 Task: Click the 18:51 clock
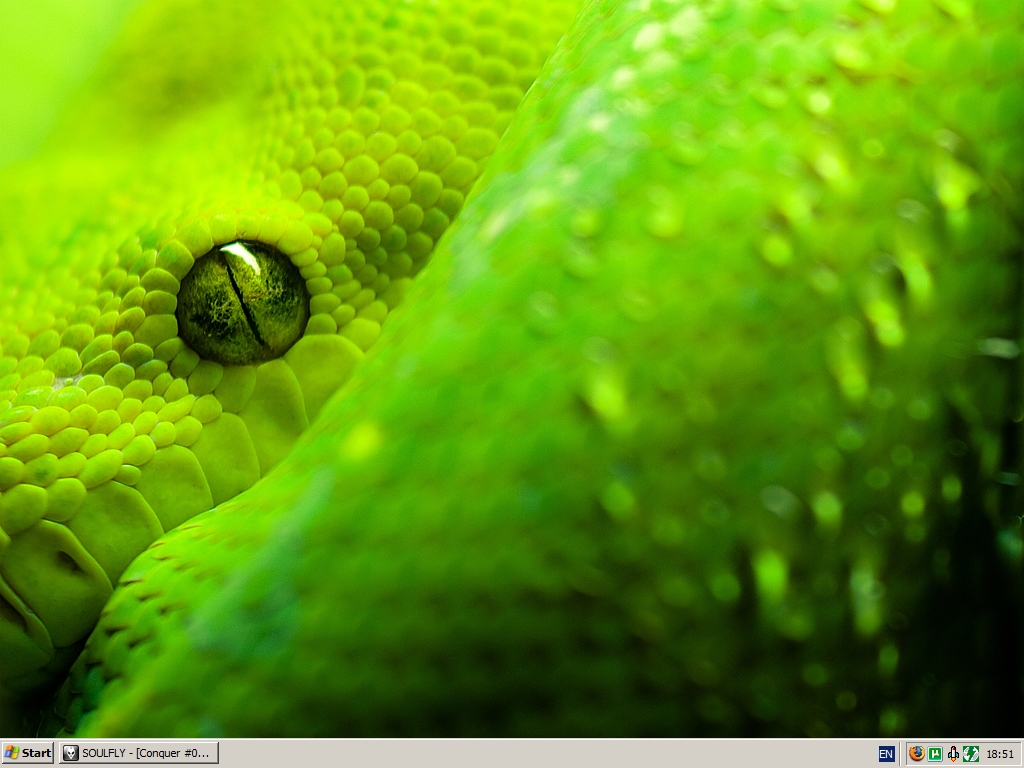[1000, 754]
